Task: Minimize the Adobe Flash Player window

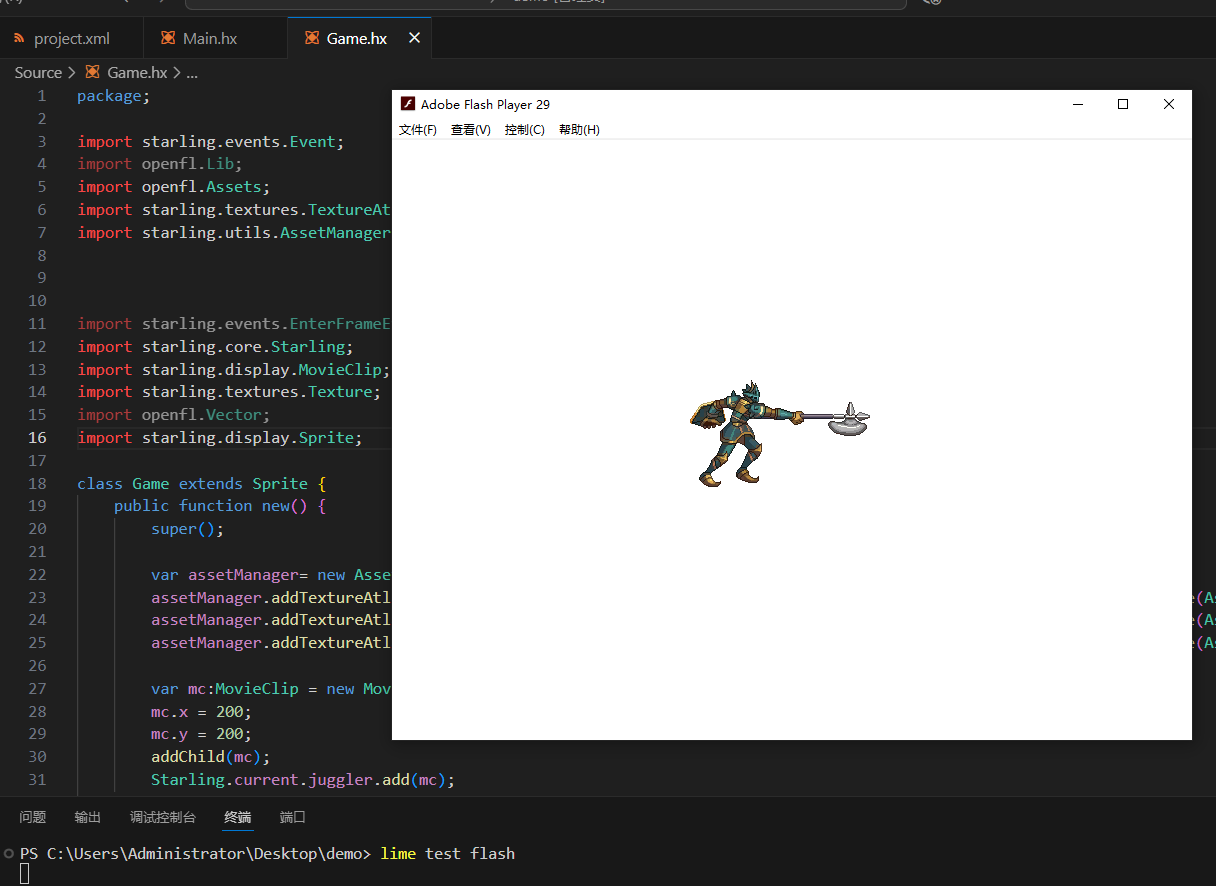Action: (x=1077, y=104)
